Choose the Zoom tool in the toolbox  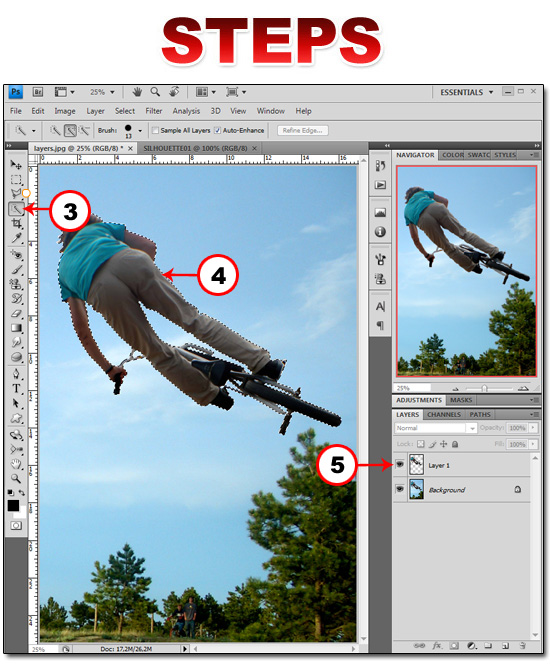(16, 479)
